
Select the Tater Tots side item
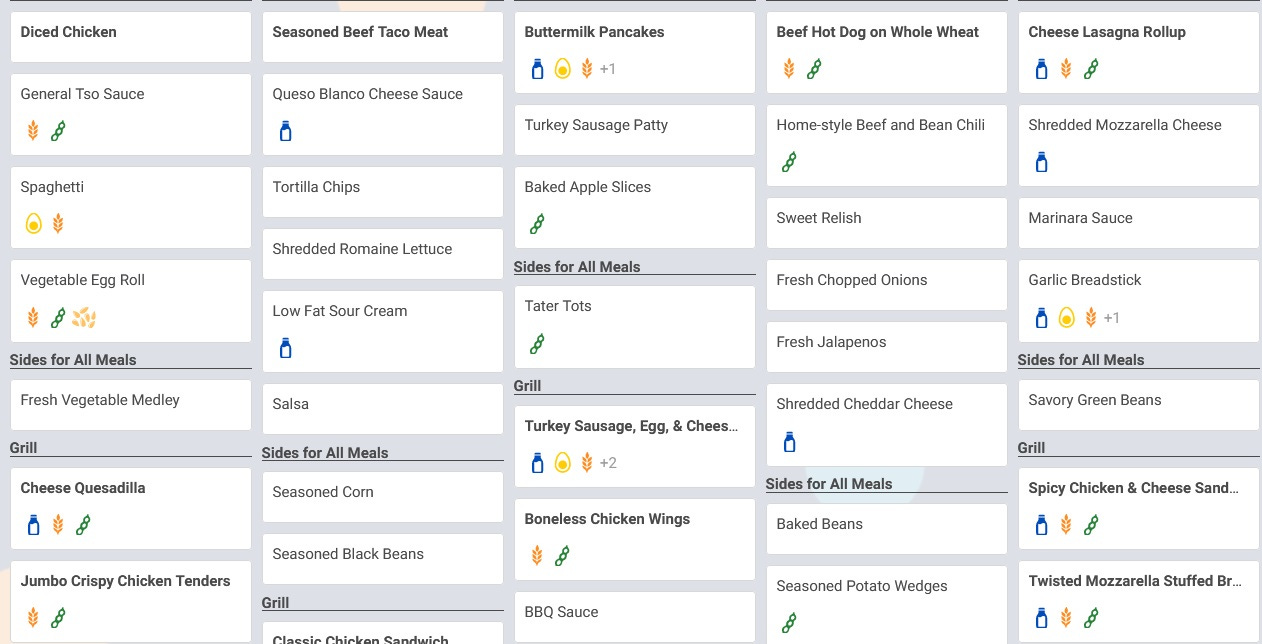(x=635, y=327)
